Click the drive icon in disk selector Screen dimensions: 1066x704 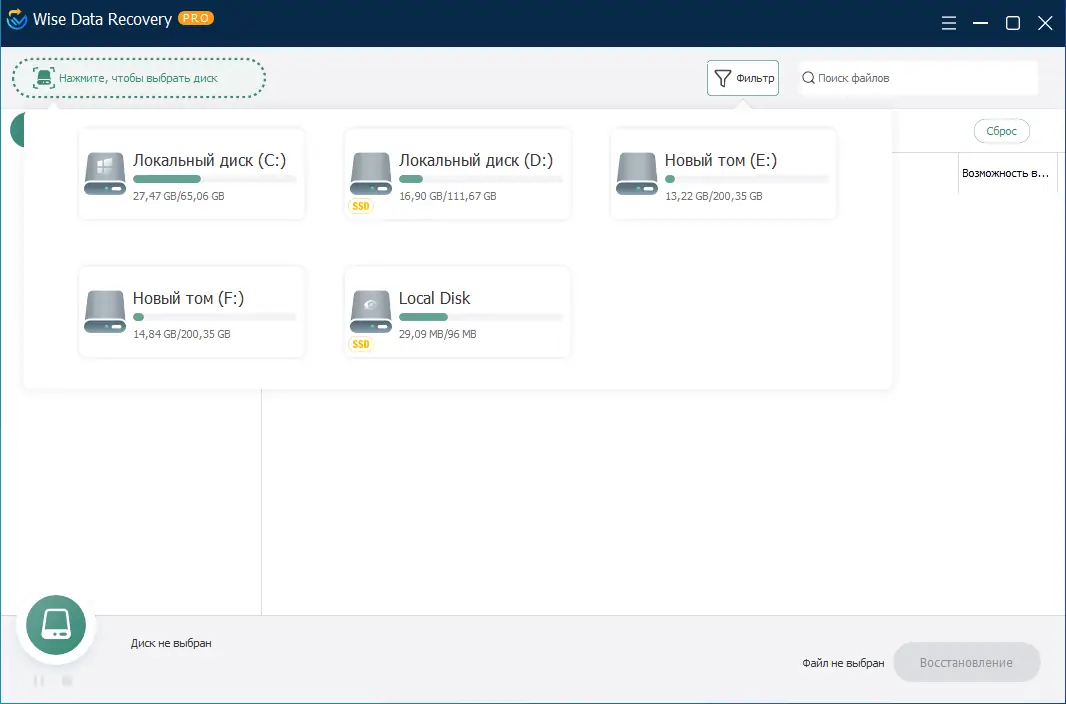click(44, 77)
